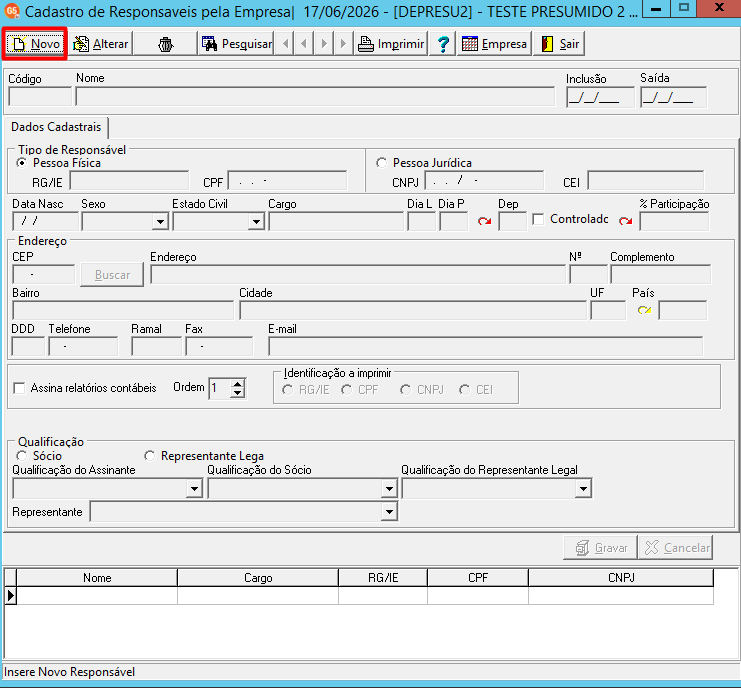The image size is (741, 688).
Task: Select CPF identification radio button
Action: 346,390
